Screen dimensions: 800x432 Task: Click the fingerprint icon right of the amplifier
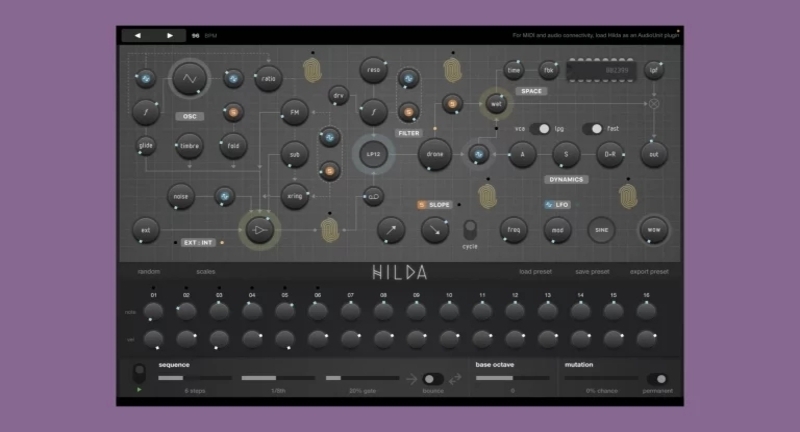330,230
